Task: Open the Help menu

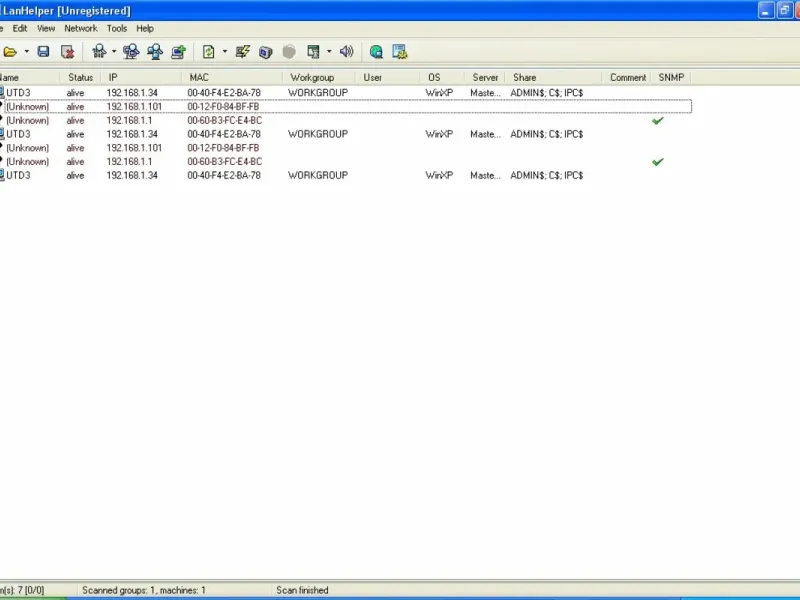Action: (x=145, y=29)
